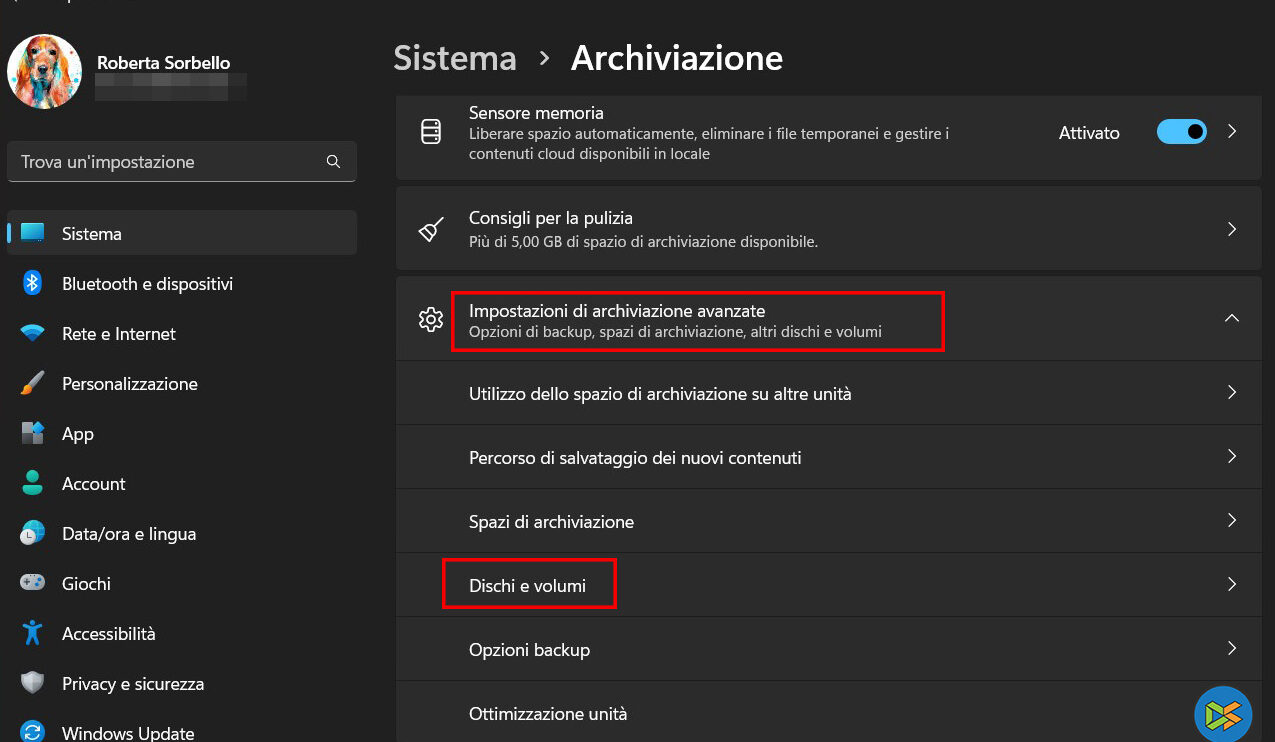The image size is (1275, 742).
Task: Click the Privacy e sicurezza shield icon
Action: pos(32,684)
